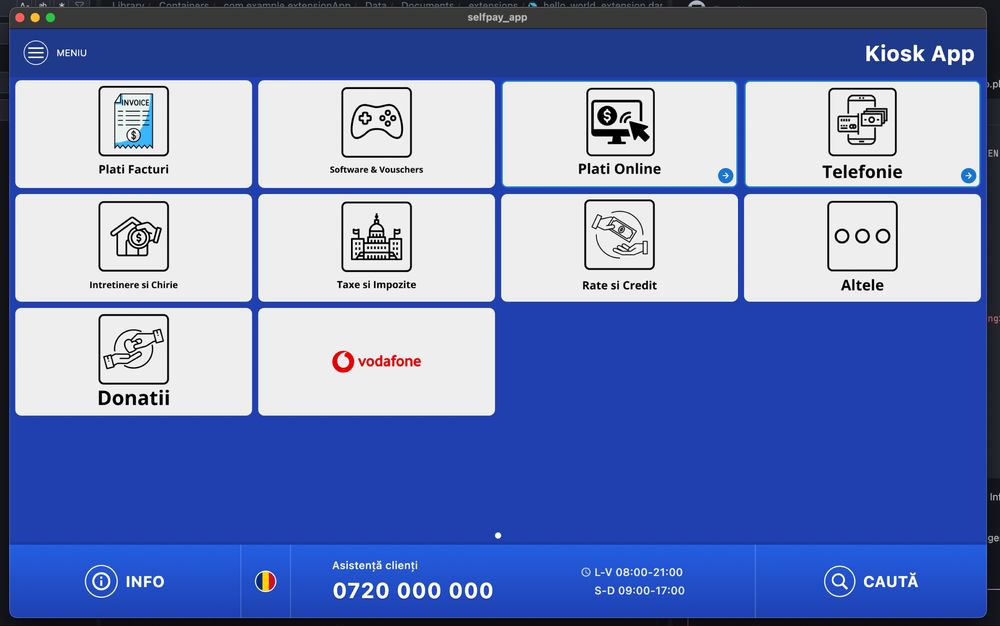Image resolution: width=1000 pixels, height=626 pixels.
Task: Choose the Telefonie phone payment icon
Action: coord(862,122)
